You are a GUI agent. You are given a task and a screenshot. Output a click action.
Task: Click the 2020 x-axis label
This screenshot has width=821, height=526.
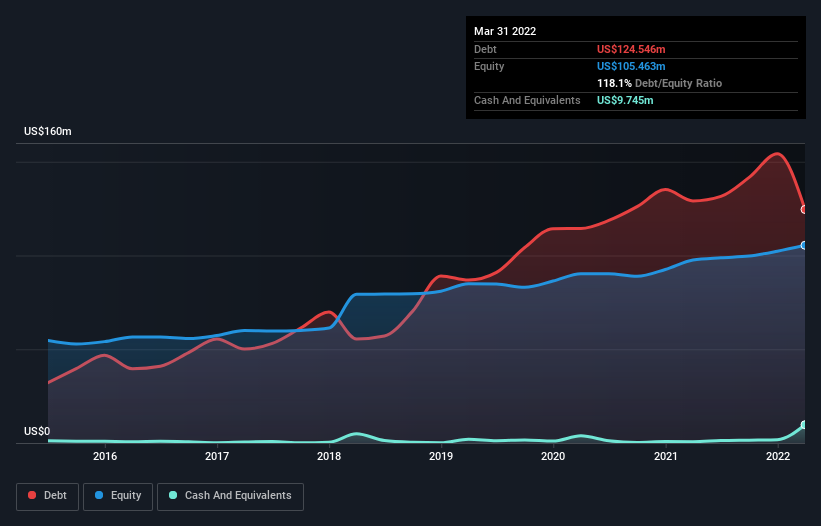(553, 456)
